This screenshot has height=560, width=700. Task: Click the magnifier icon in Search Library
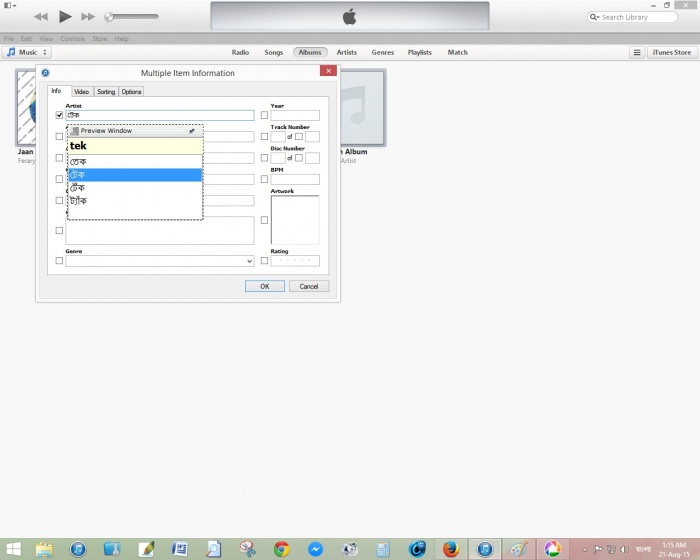[x=593, y=17]
